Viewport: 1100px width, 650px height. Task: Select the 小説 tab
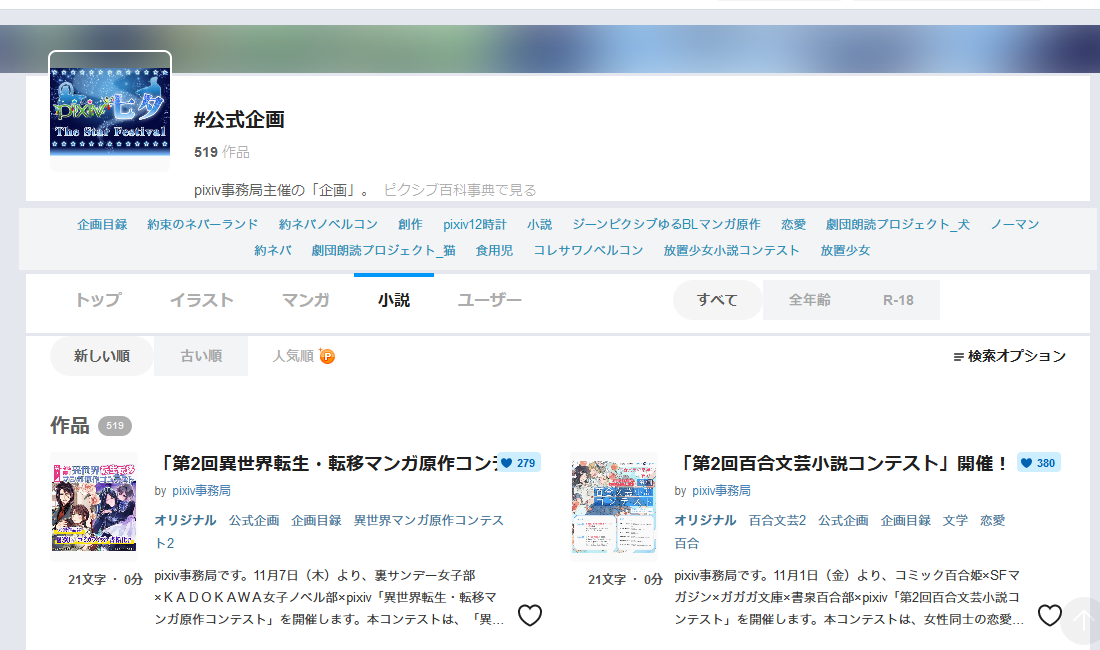click(x=394, y=300)
